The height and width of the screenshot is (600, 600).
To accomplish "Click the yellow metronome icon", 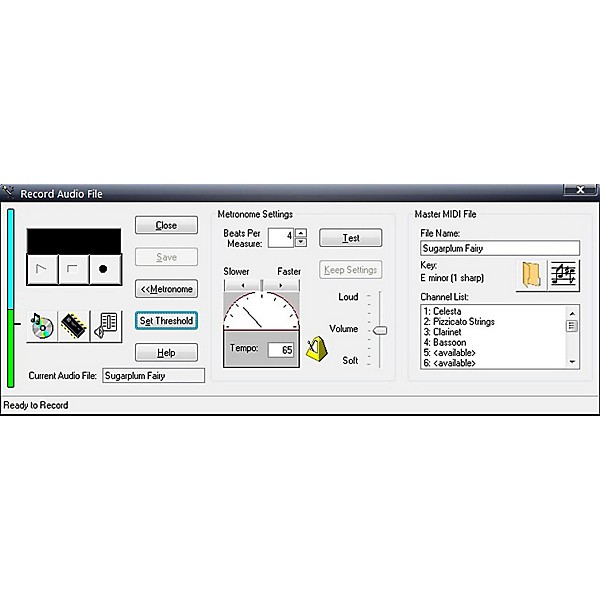I will [x=317, y=348].
